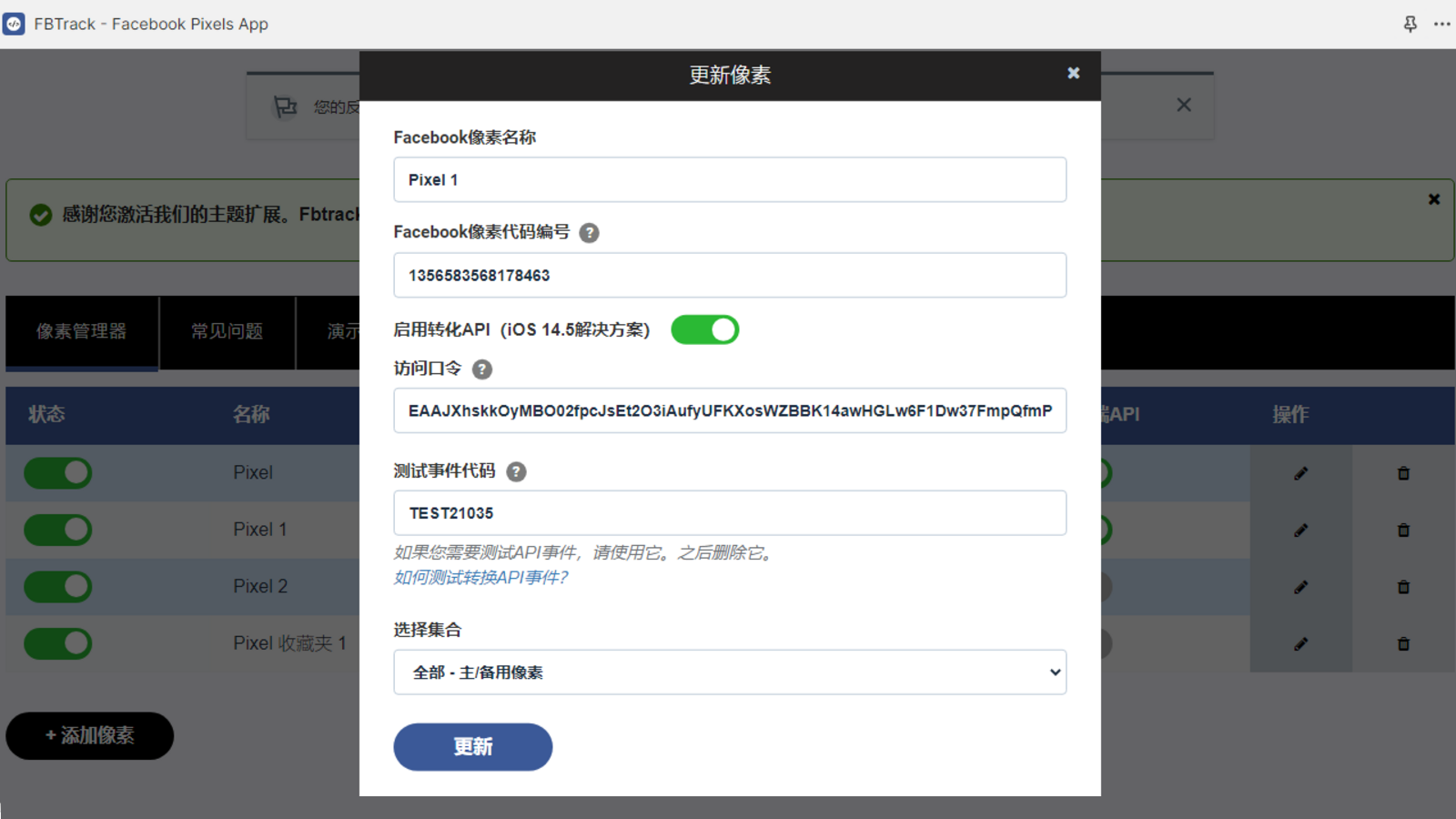The height and width of the screenshot is (819, 1456).
Task: Click the Facebook像素代码编号 input field
Action: click(730, 275)
